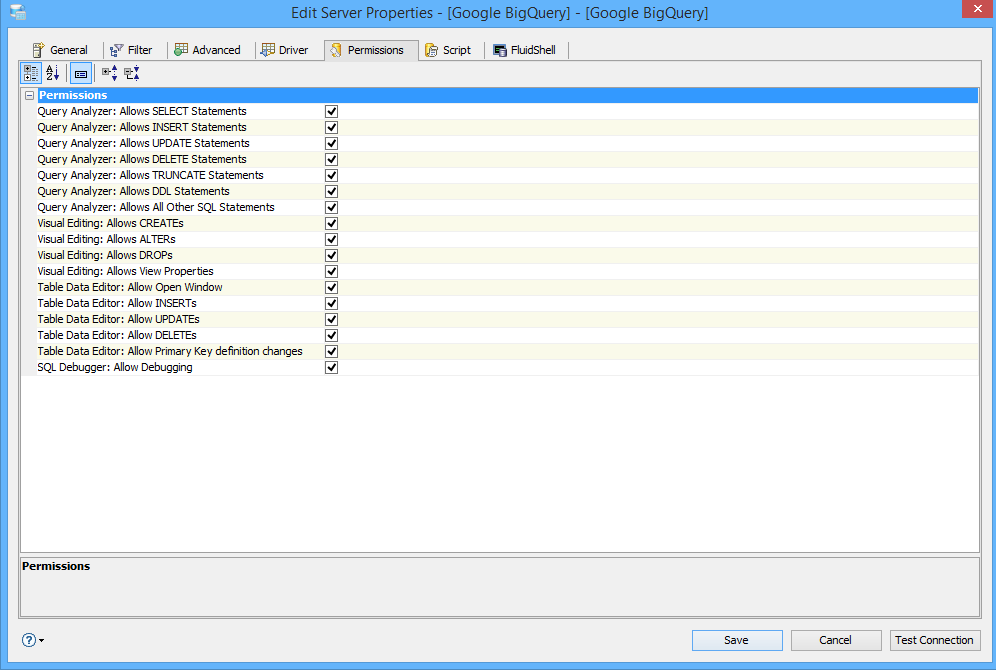Uncheck Visual Editing Allows DROPs checkbox
The width and height of the screenshot is (996, 670).
(332, 255)
